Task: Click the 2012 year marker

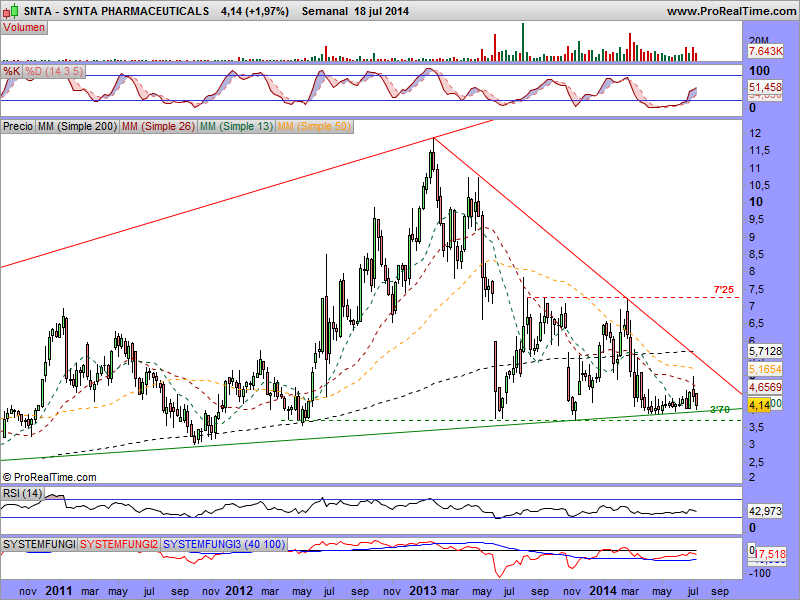Action: pyautogui.click(x=239, y=591)
